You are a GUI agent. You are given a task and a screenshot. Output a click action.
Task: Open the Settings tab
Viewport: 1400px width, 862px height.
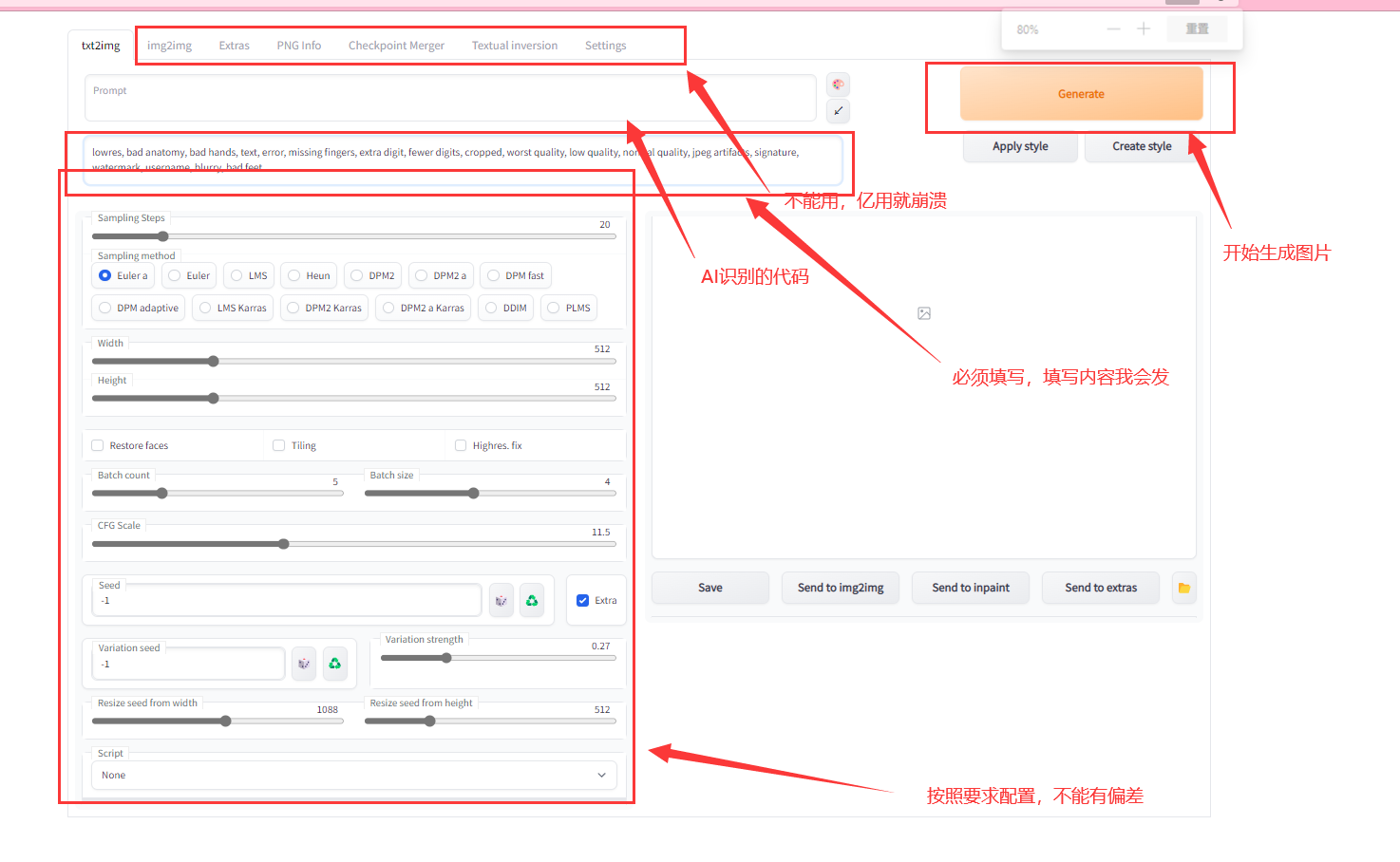click(605, 46)
